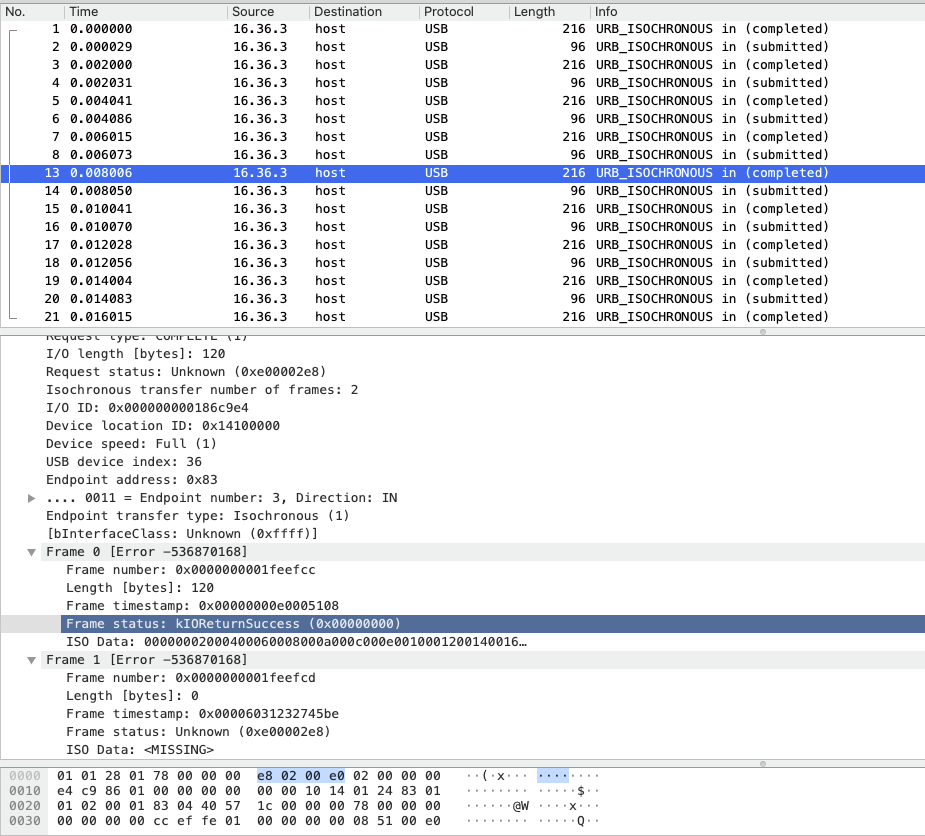Select Frame 0 ISO Data hex row
The height and width of the screenshot is (836, 925).
coord(296,642)
